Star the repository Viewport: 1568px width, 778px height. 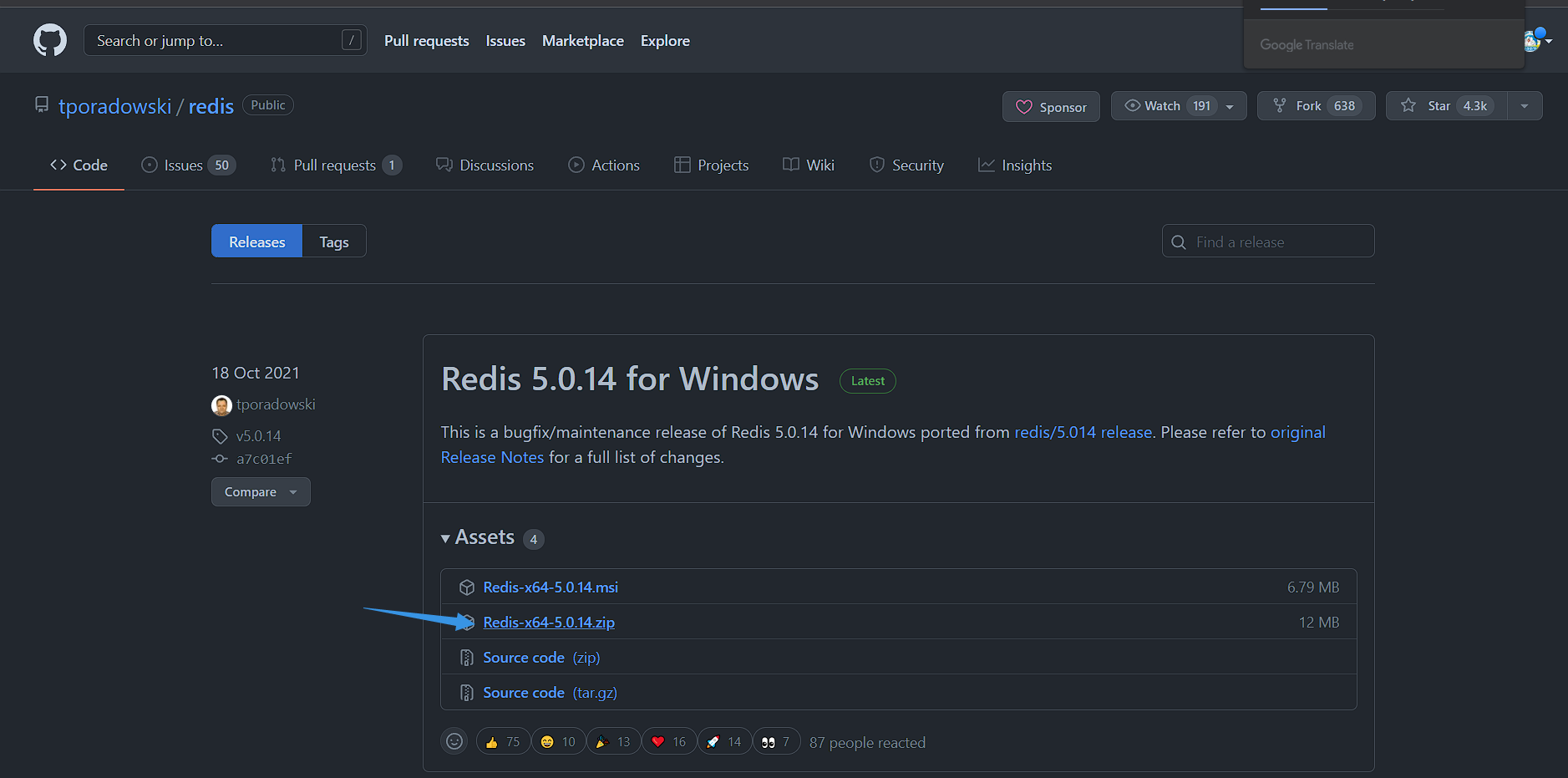1446,106
